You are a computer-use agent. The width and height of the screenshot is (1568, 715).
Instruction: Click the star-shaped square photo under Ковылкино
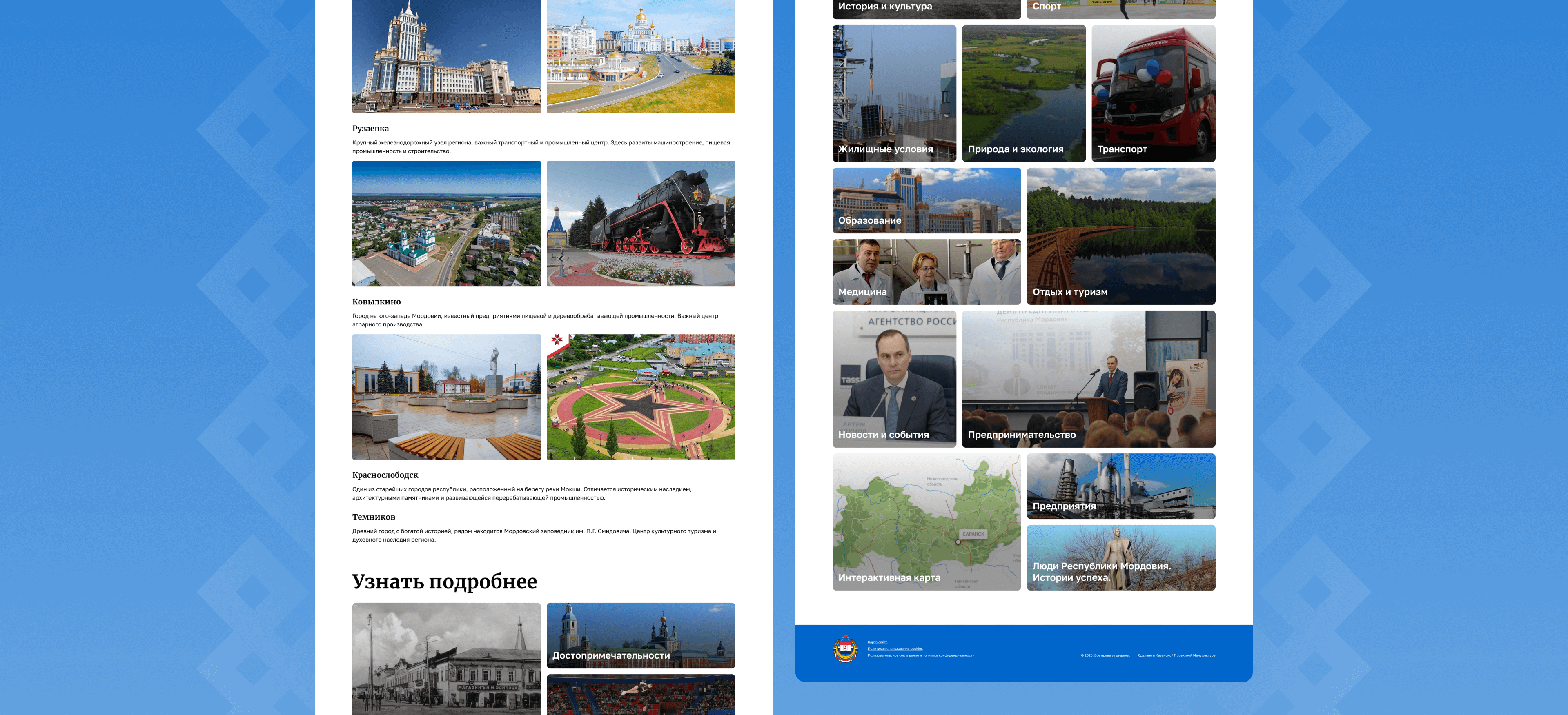click(x=640, y=397)
